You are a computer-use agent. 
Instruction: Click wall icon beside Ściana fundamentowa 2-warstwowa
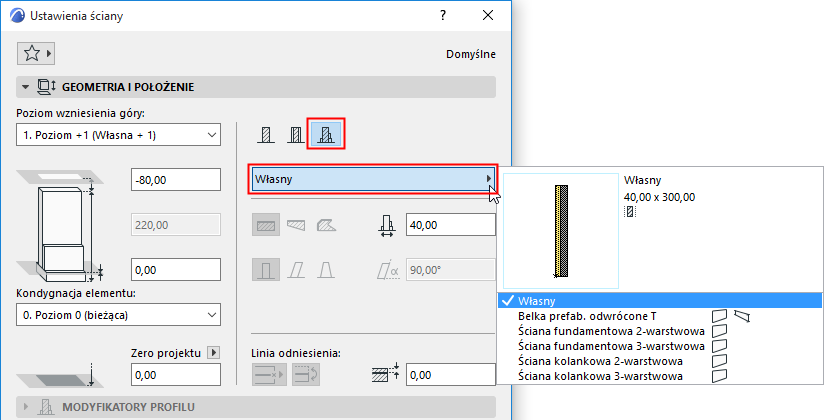coord(719,331)
